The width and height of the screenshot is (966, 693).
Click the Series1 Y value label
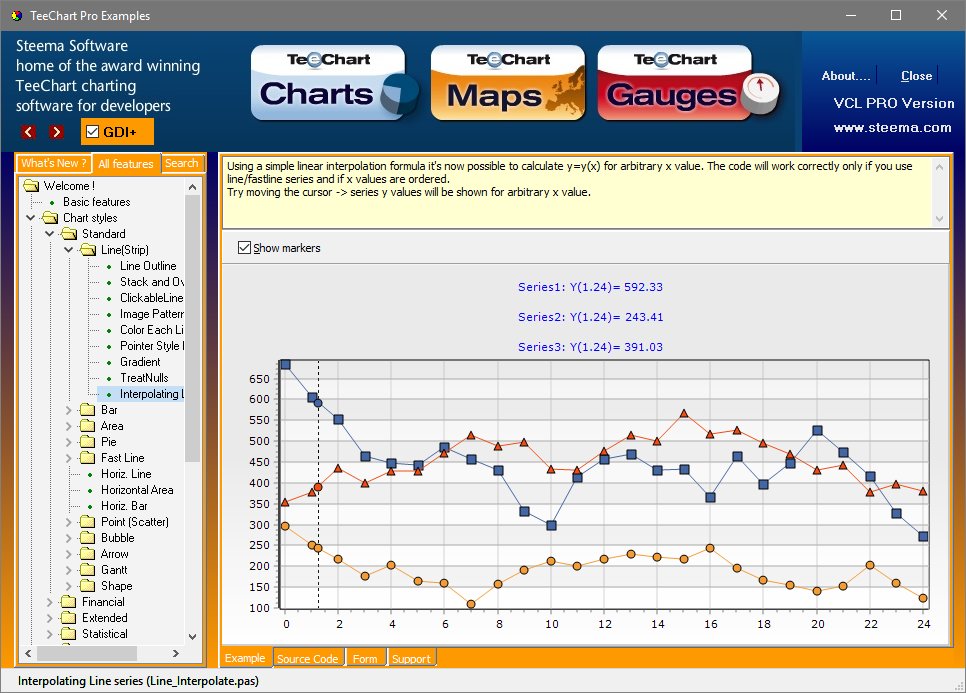coord(590,287)
